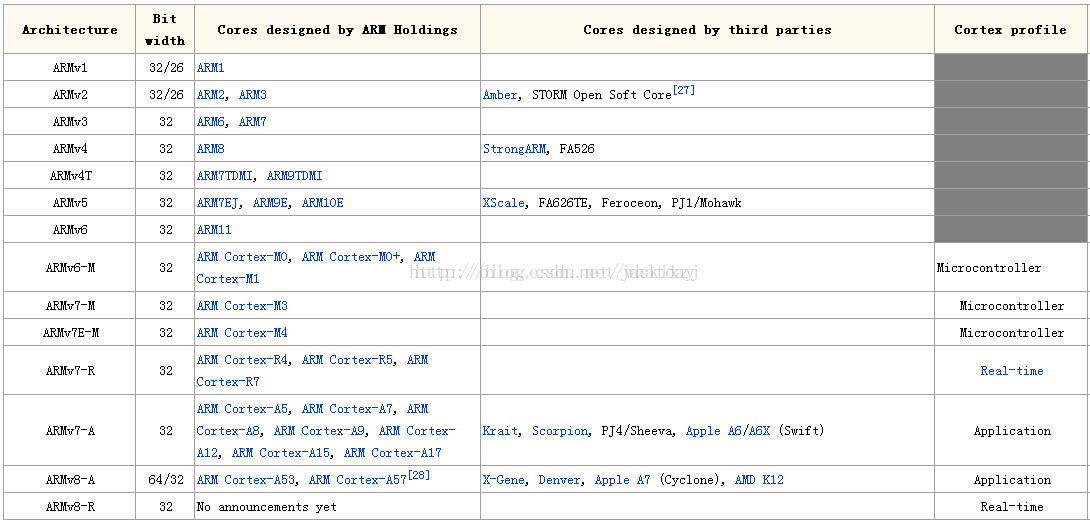Image resolution: width=1090 pixels, height=523 pixels.
Task: Open the AMD K12 link
Action: (x=759, y=481)
